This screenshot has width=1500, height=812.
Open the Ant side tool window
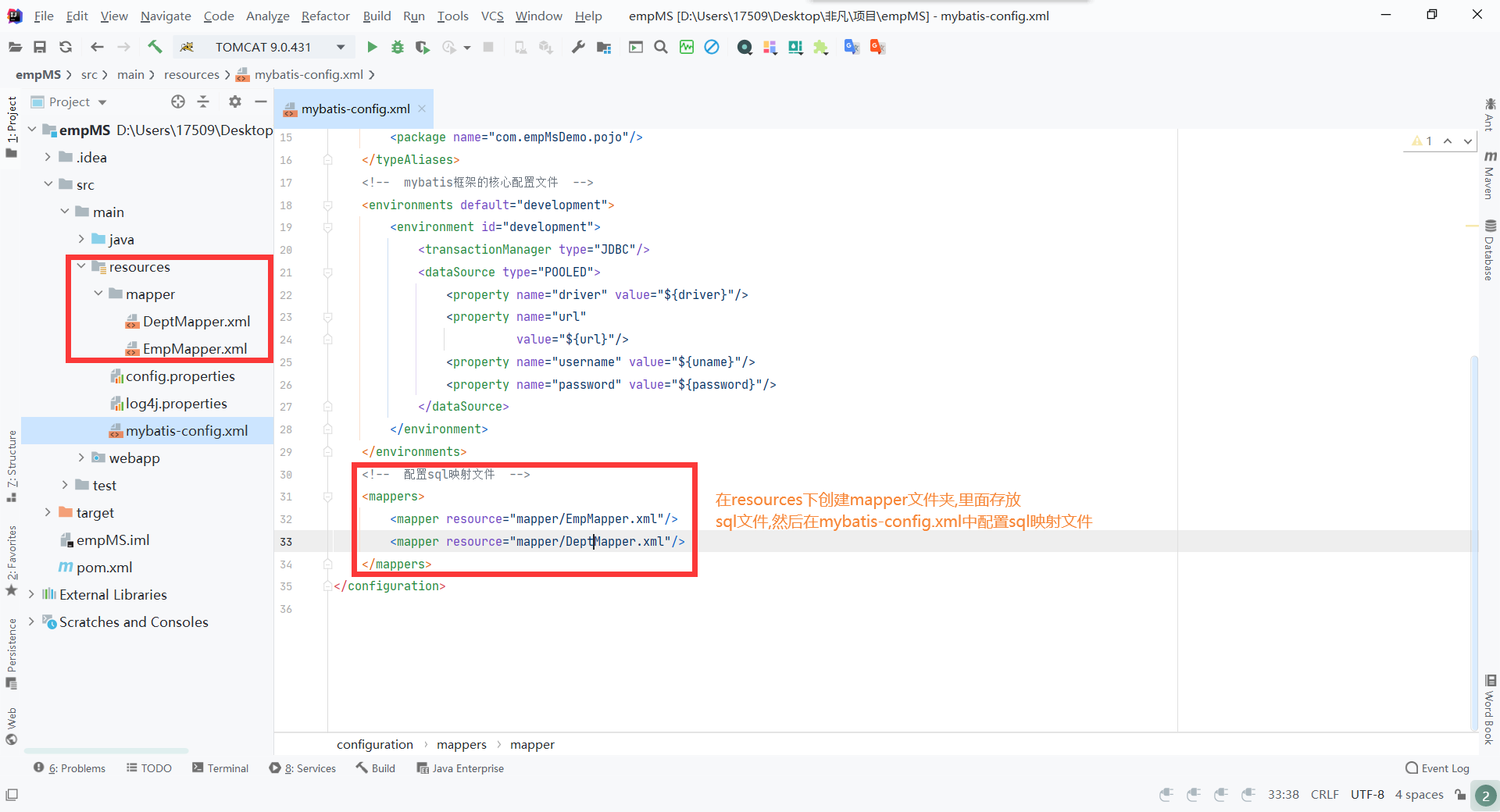click(1490, 114)
